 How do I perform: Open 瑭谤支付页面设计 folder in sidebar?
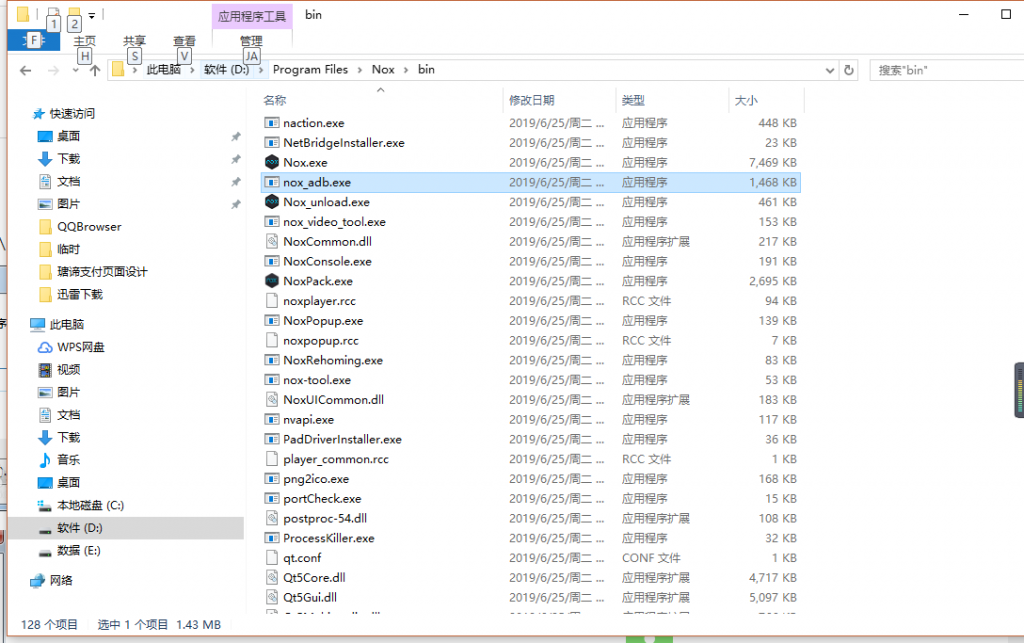click(102, 272)
